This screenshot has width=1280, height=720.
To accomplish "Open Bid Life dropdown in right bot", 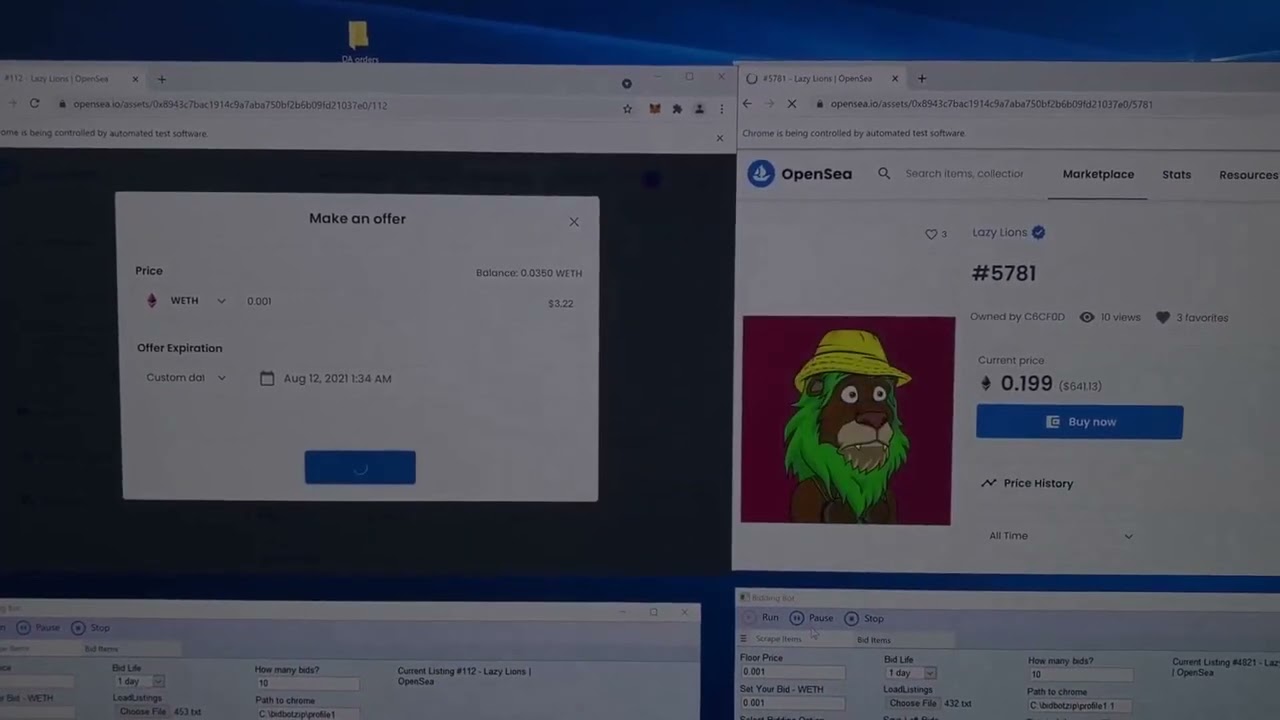I will [x=911, y=673].
